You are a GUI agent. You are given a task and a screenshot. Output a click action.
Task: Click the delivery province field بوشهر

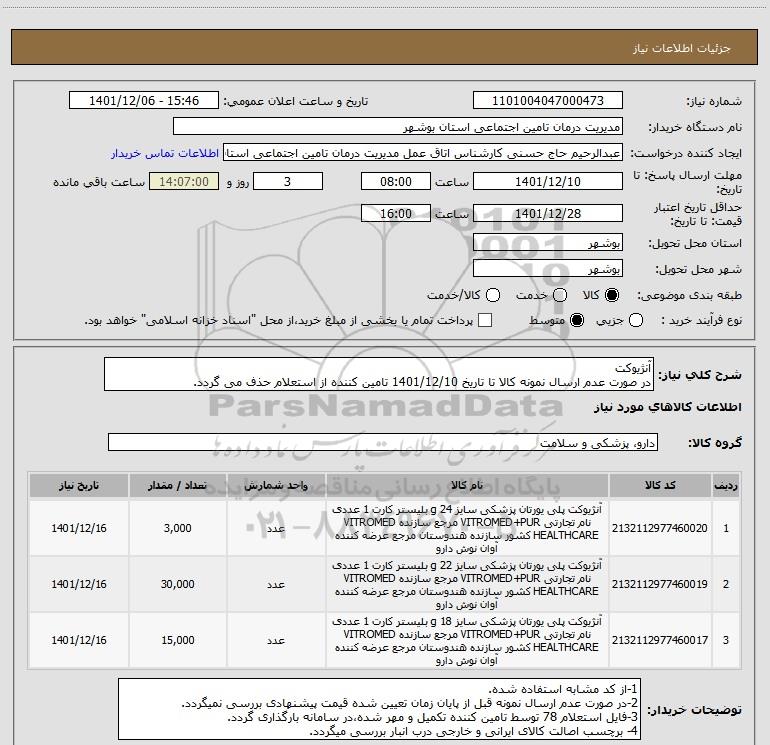coord(548,242)
